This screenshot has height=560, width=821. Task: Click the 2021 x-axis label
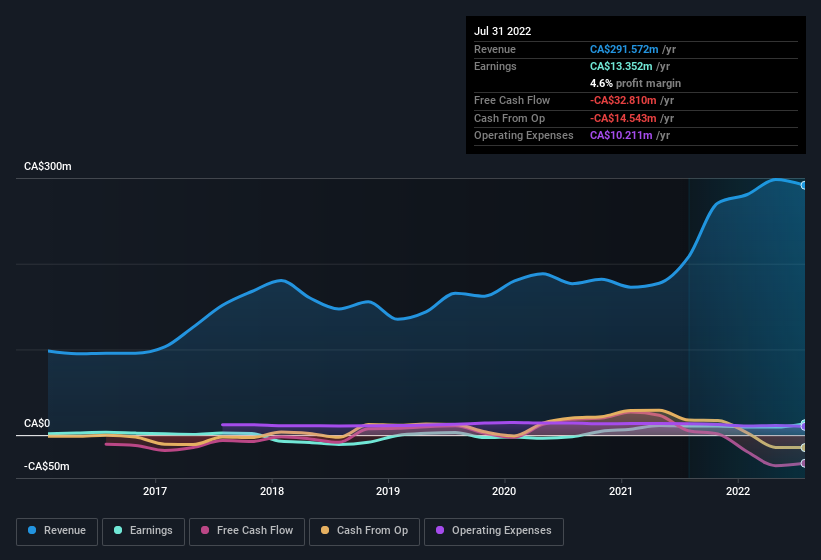[621, 491]
